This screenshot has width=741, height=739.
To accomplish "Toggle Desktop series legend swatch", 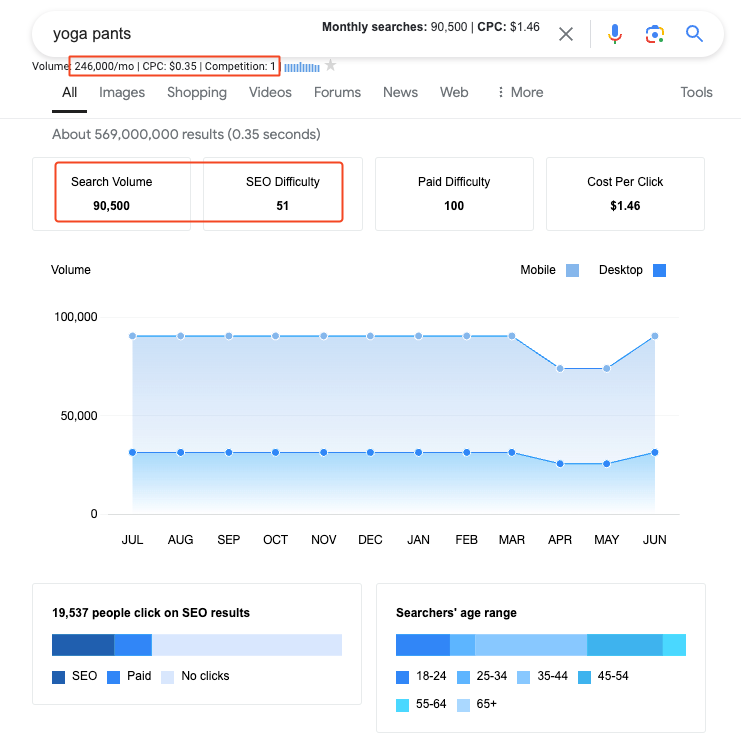I will click(659, 270).
